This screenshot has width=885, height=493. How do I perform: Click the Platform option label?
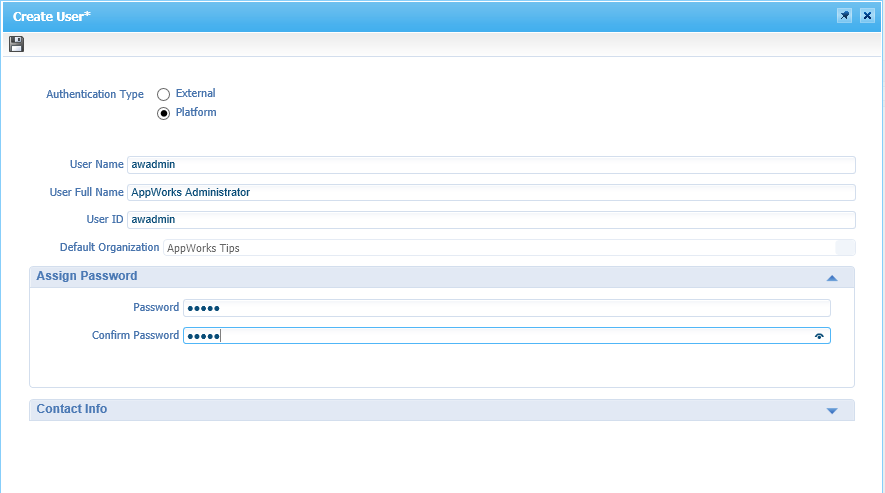click(196, 112)
